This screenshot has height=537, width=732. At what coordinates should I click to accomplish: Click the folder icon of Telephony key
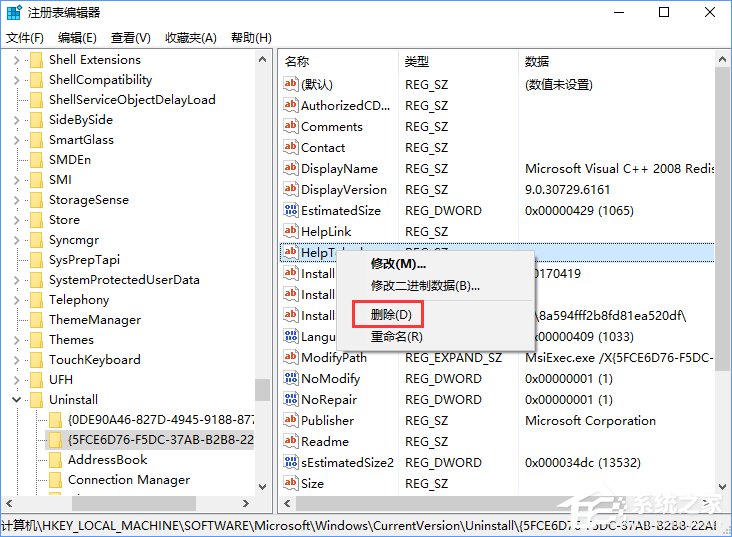(x=36, y=300)
